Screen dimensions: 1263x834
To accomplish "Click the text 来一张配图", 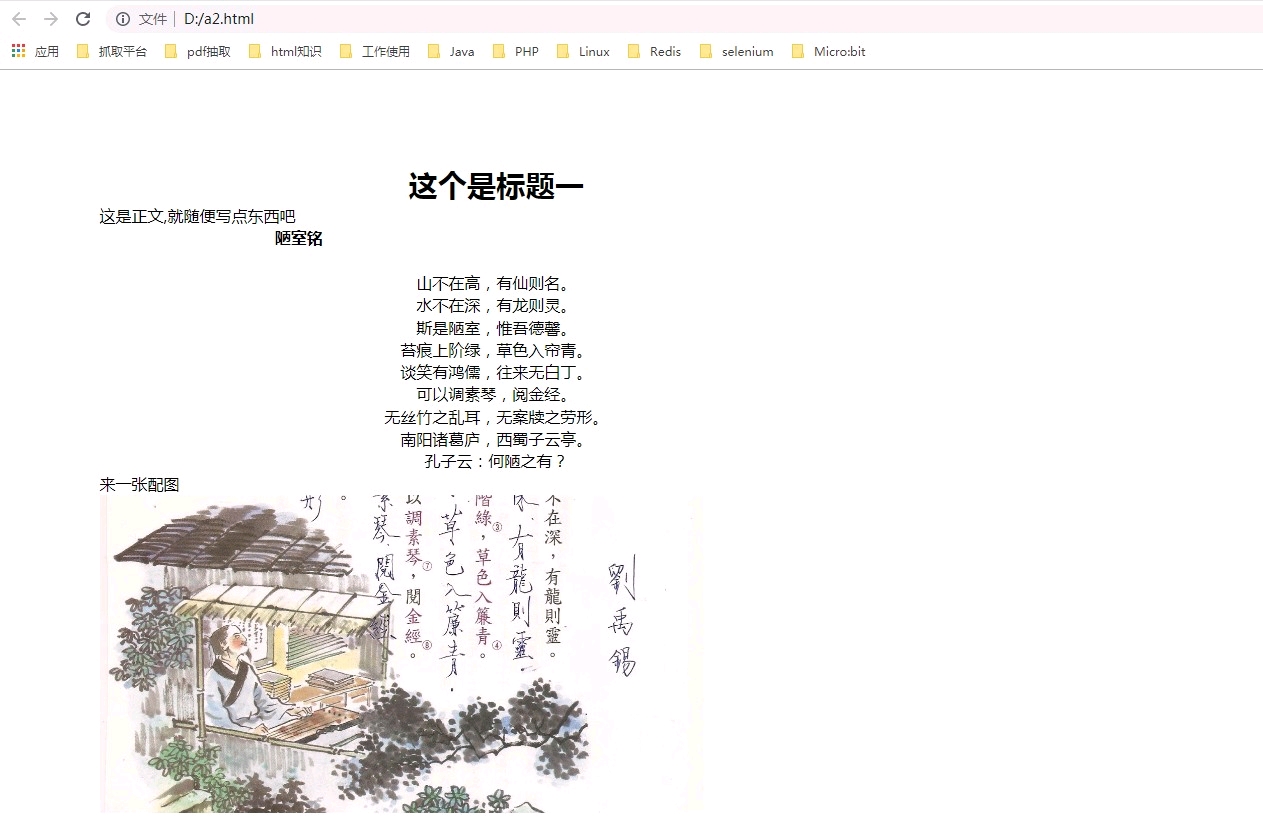I will click(138, 484).
